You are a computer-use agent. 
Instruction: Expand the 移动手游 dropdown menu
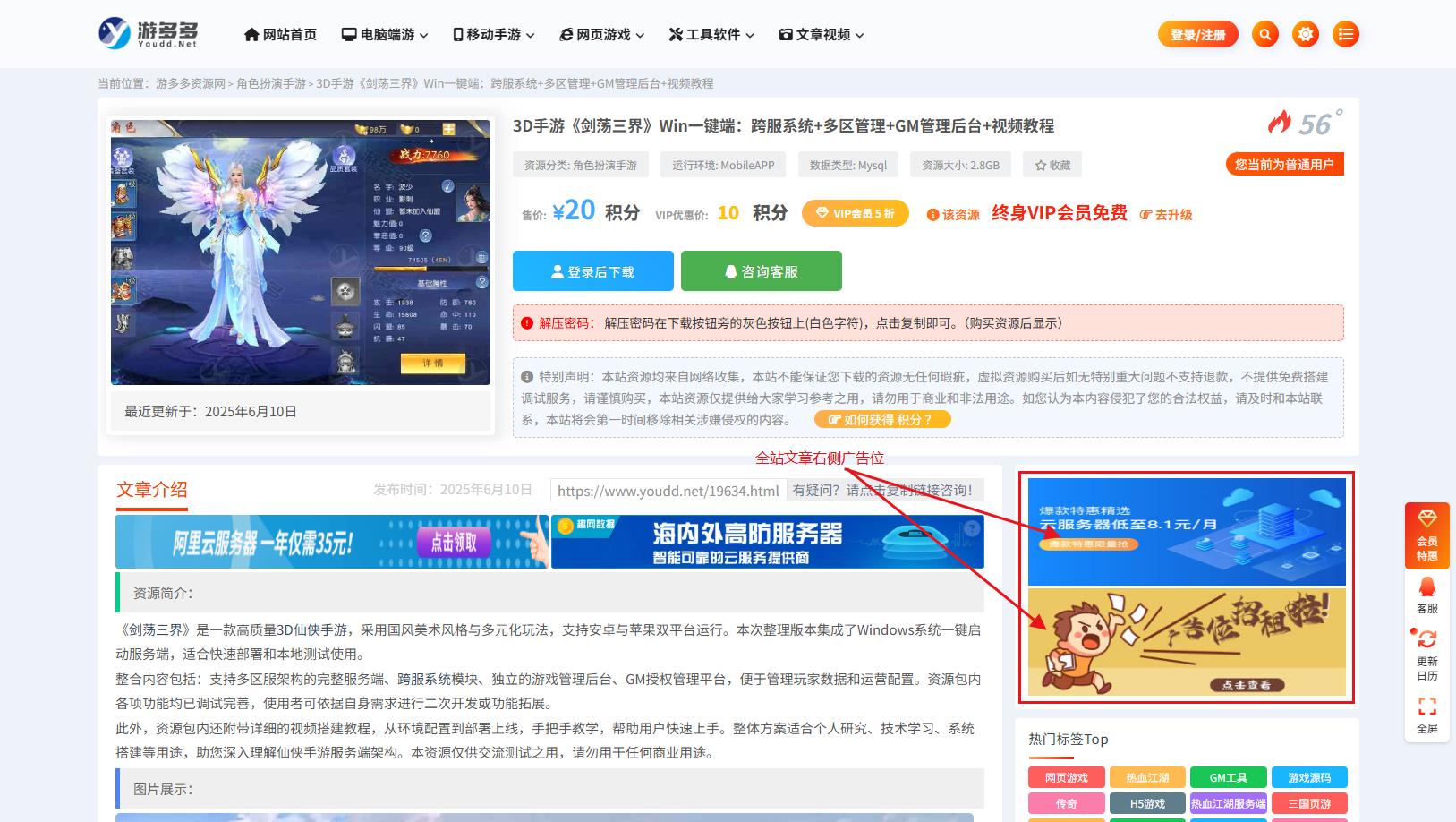pos(494,34)
